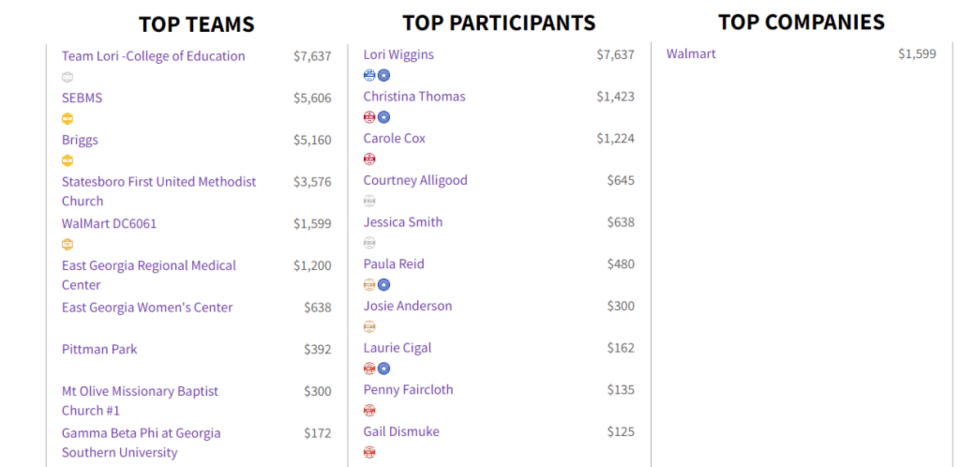The image size is (960, 467).
Task: Click the gray badge under Courtney Alligood
Action: pos(369,201)
